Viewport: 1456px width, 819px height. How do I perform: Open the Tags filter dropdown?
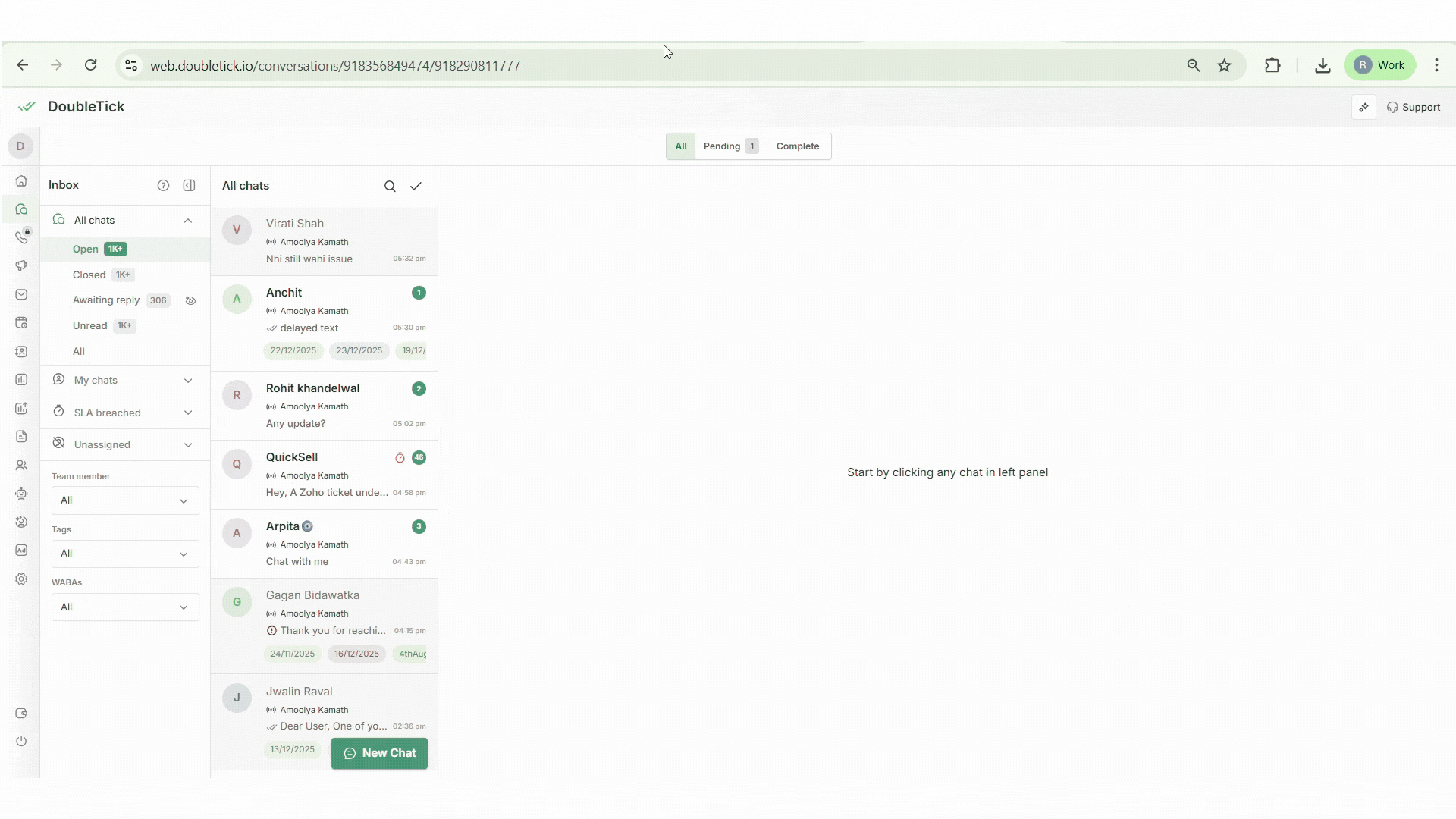[x=125, y=554]
